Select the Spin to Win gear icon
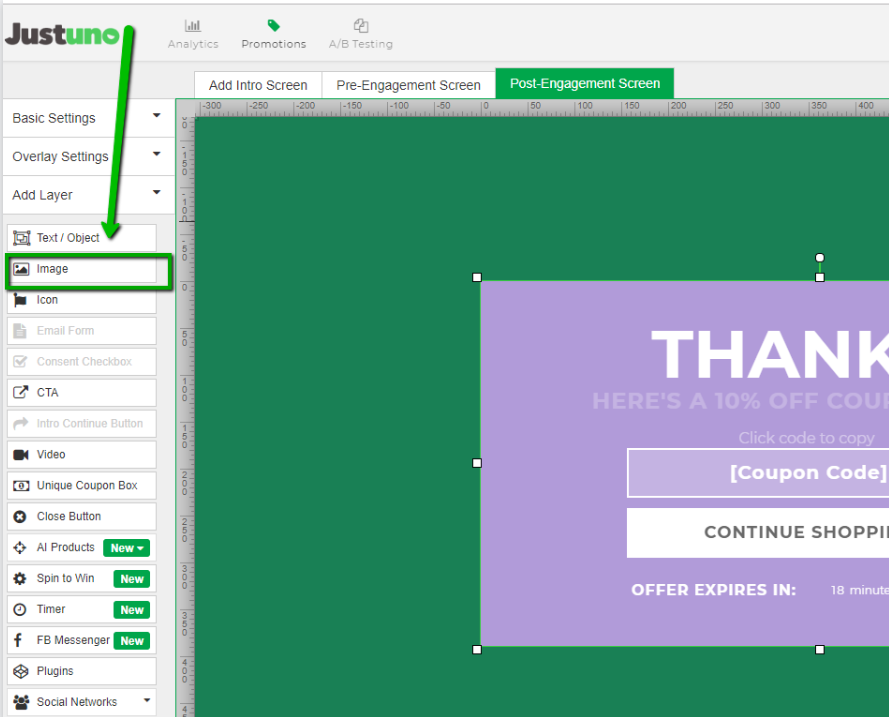Viewport: 889px width, 717px height. 21,579
